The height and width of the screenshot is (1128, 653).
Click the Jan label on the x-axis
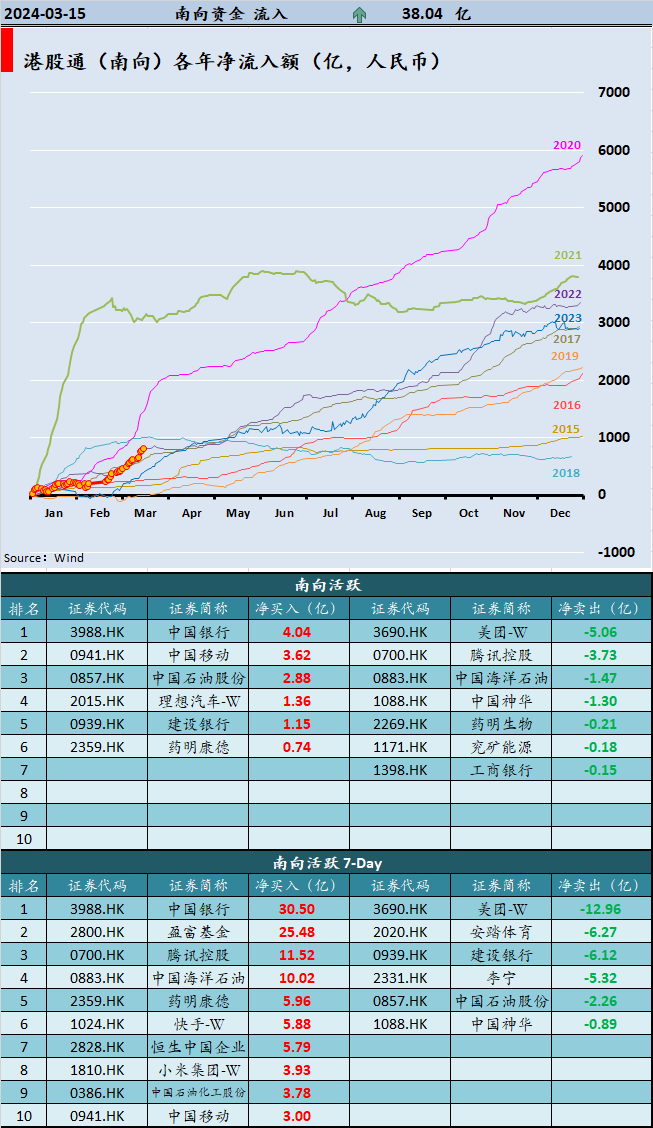pos(53,513)
